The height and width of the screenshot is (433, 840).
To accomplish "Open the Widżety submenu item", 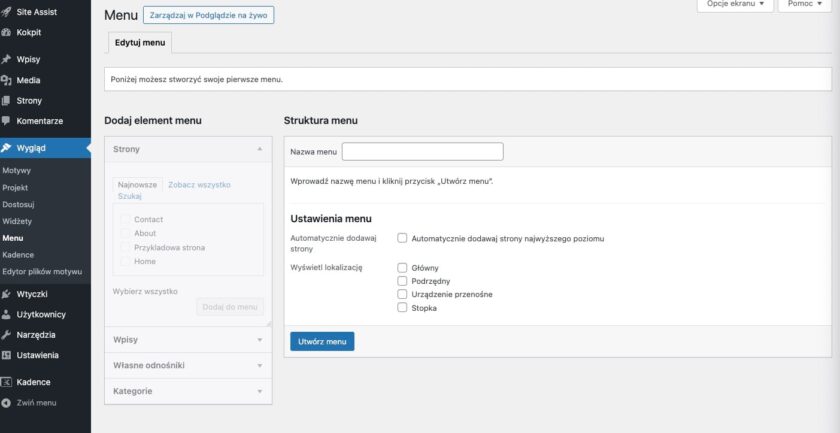I will click(x=17, y=221).
